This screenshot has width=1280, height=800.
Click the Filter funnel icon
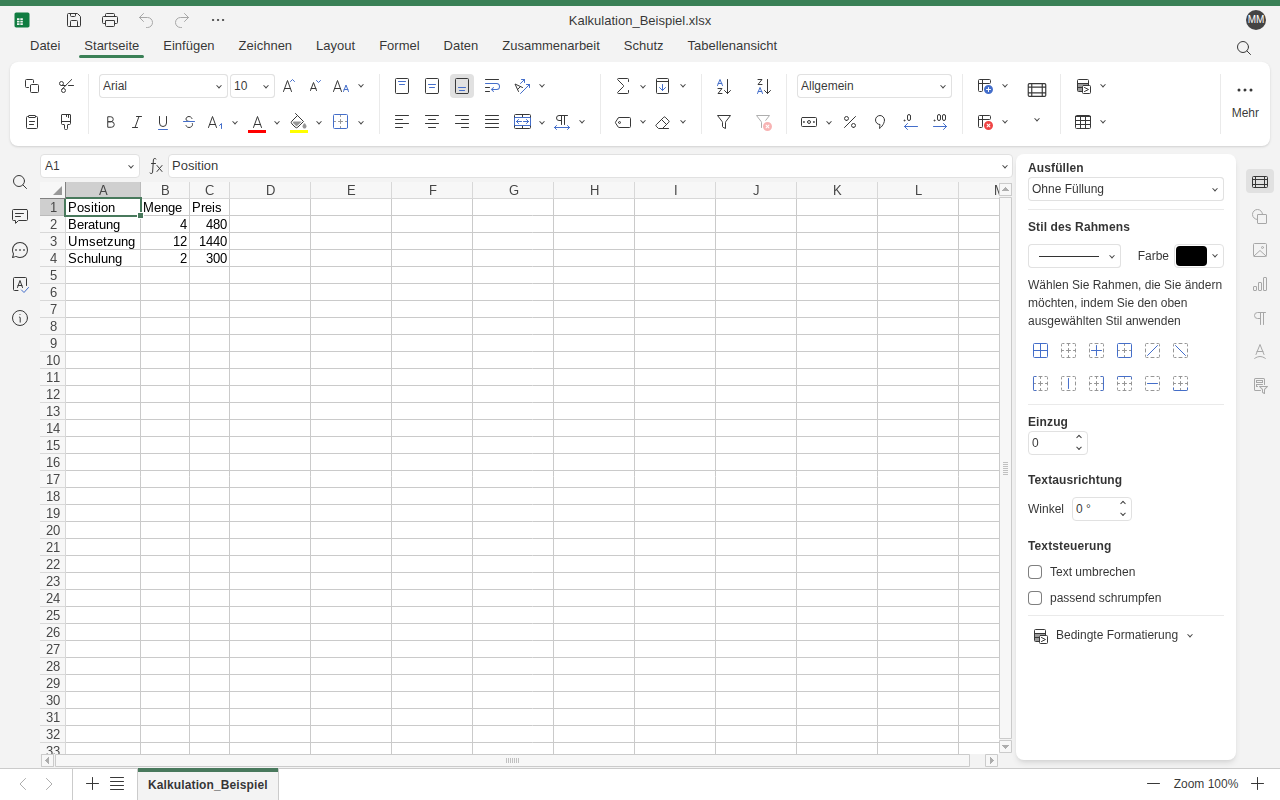(x=724, y=122)
